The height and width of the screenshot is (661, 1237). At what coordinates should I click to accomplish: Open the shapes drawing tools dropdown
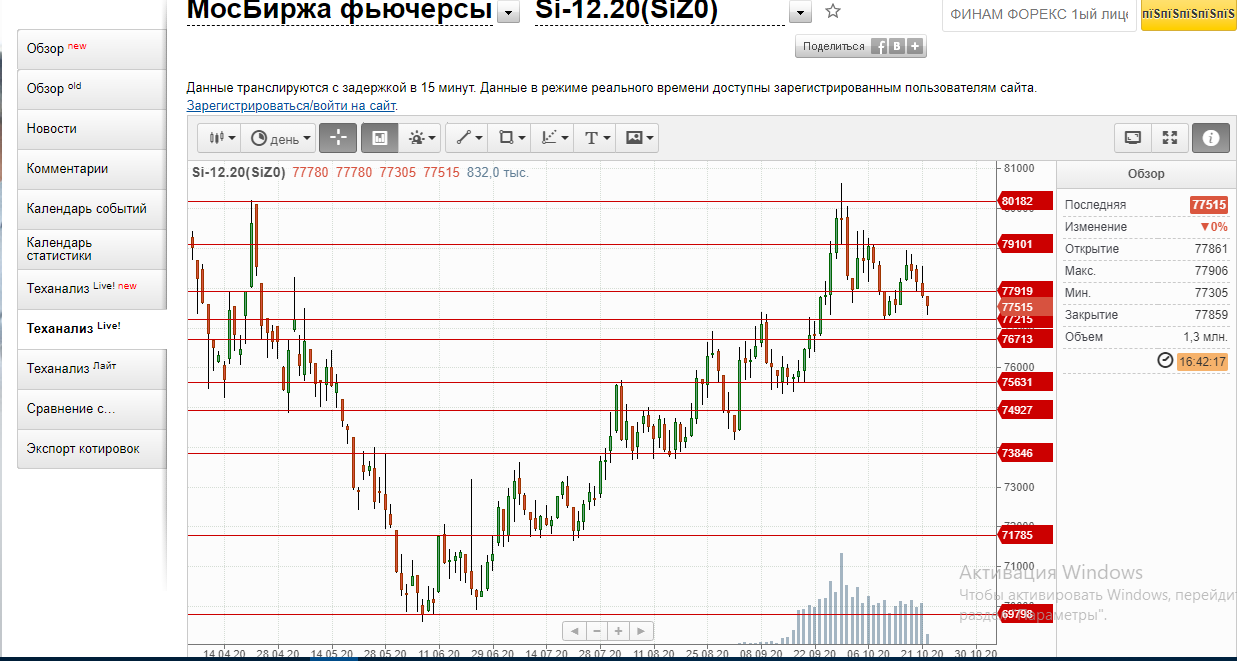pos(509,138)
